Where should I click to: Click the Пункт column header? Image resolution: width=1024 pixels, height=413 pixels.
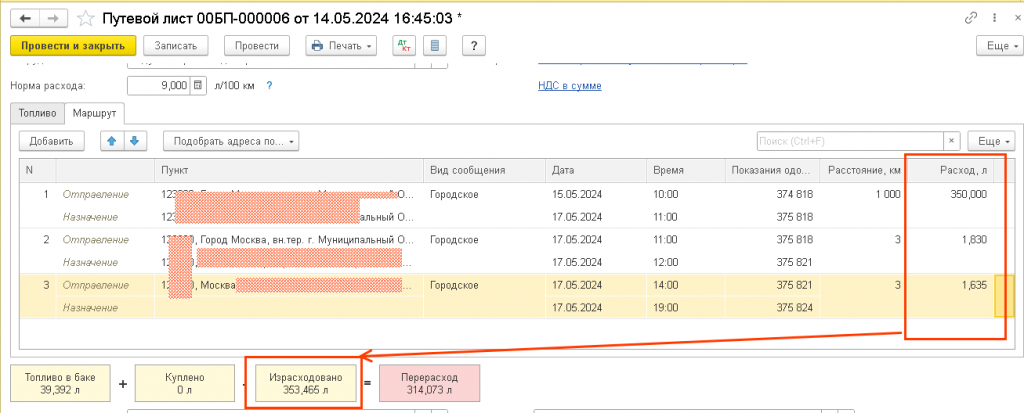[289, 171]
